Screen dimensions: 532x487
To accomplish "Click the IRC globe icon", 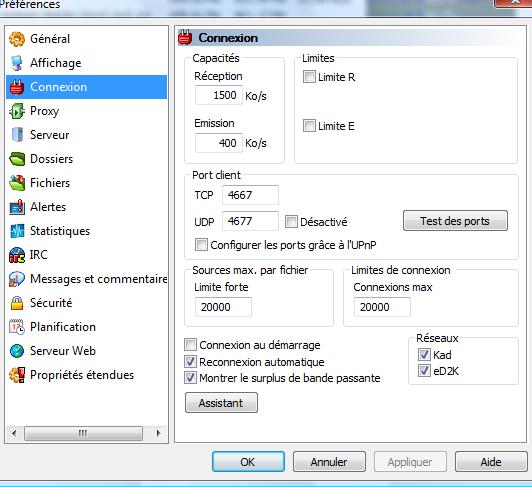I will [x=17, y=255].
